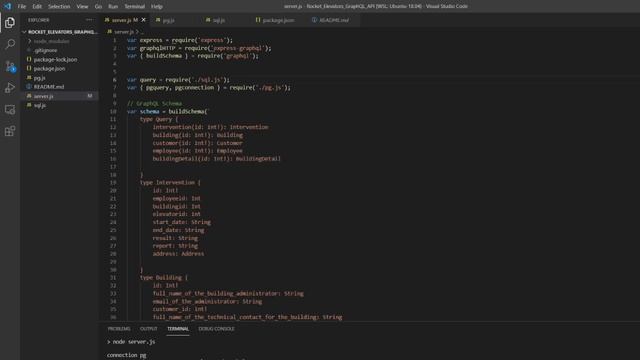Click server.js in the breadcrumb path
Viewport: 640px width, 360px height.
coord(124,31)
